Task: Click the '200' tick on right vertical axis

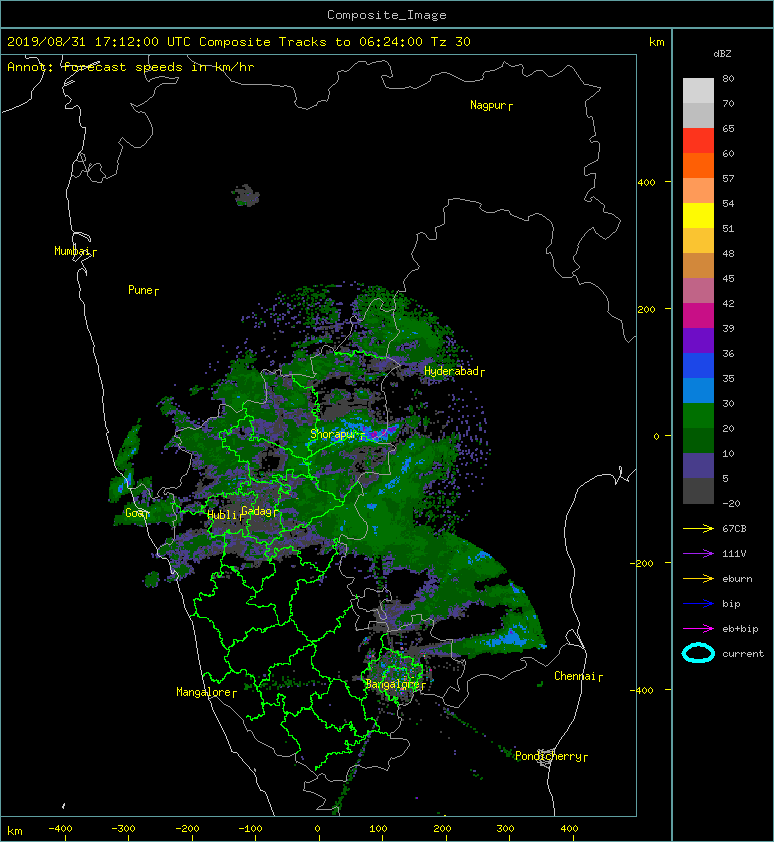Action: point(646,309)
